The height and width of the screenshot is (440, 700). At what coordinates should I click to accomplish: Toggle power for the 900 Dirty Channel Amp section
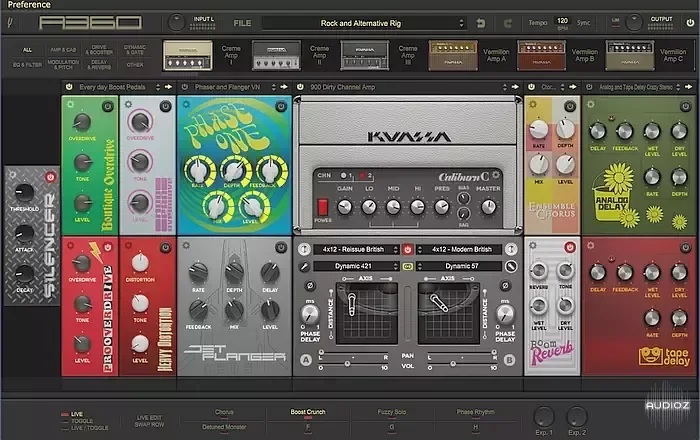[x=300, y=87]
